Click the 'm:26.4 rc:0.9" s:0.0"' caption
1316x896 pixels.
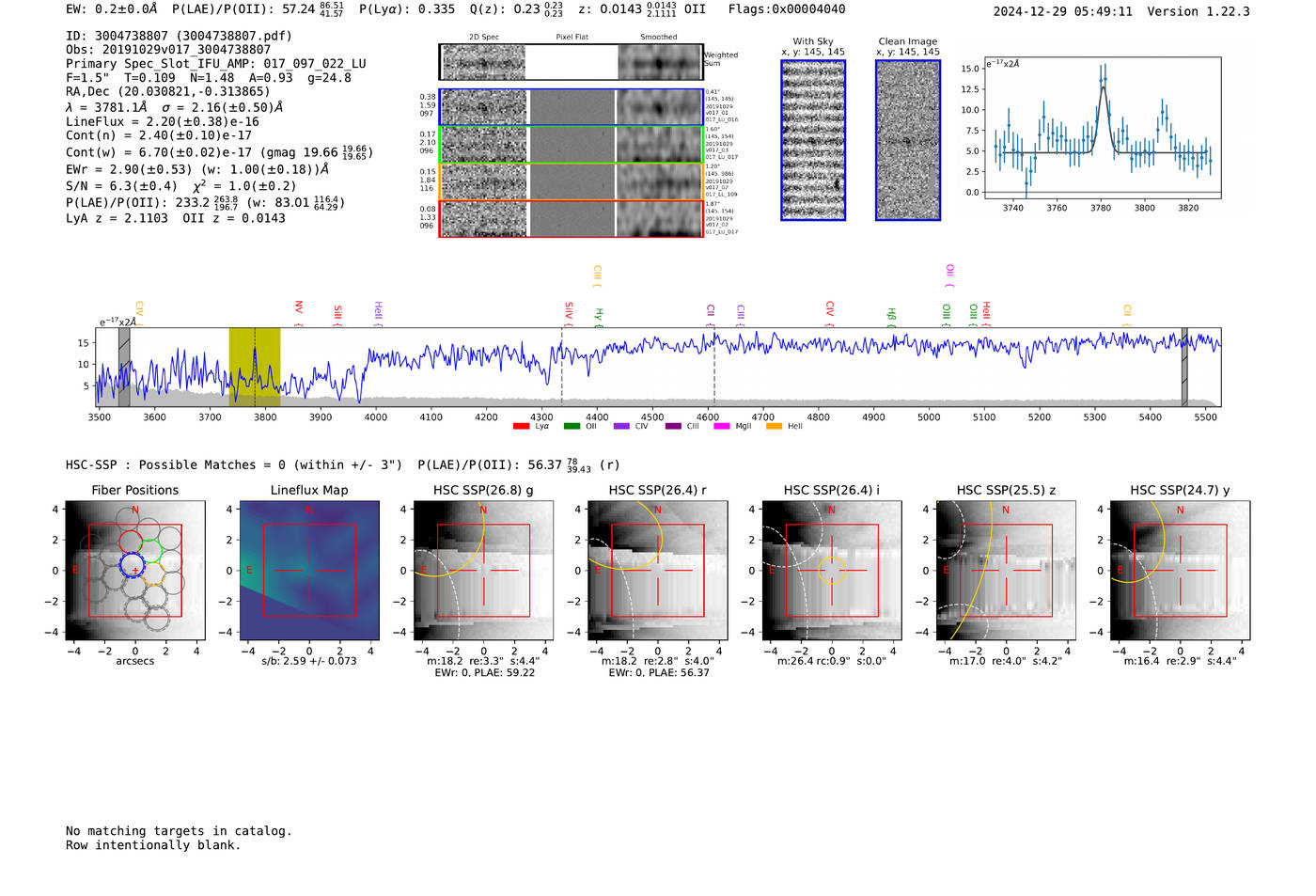832,661
